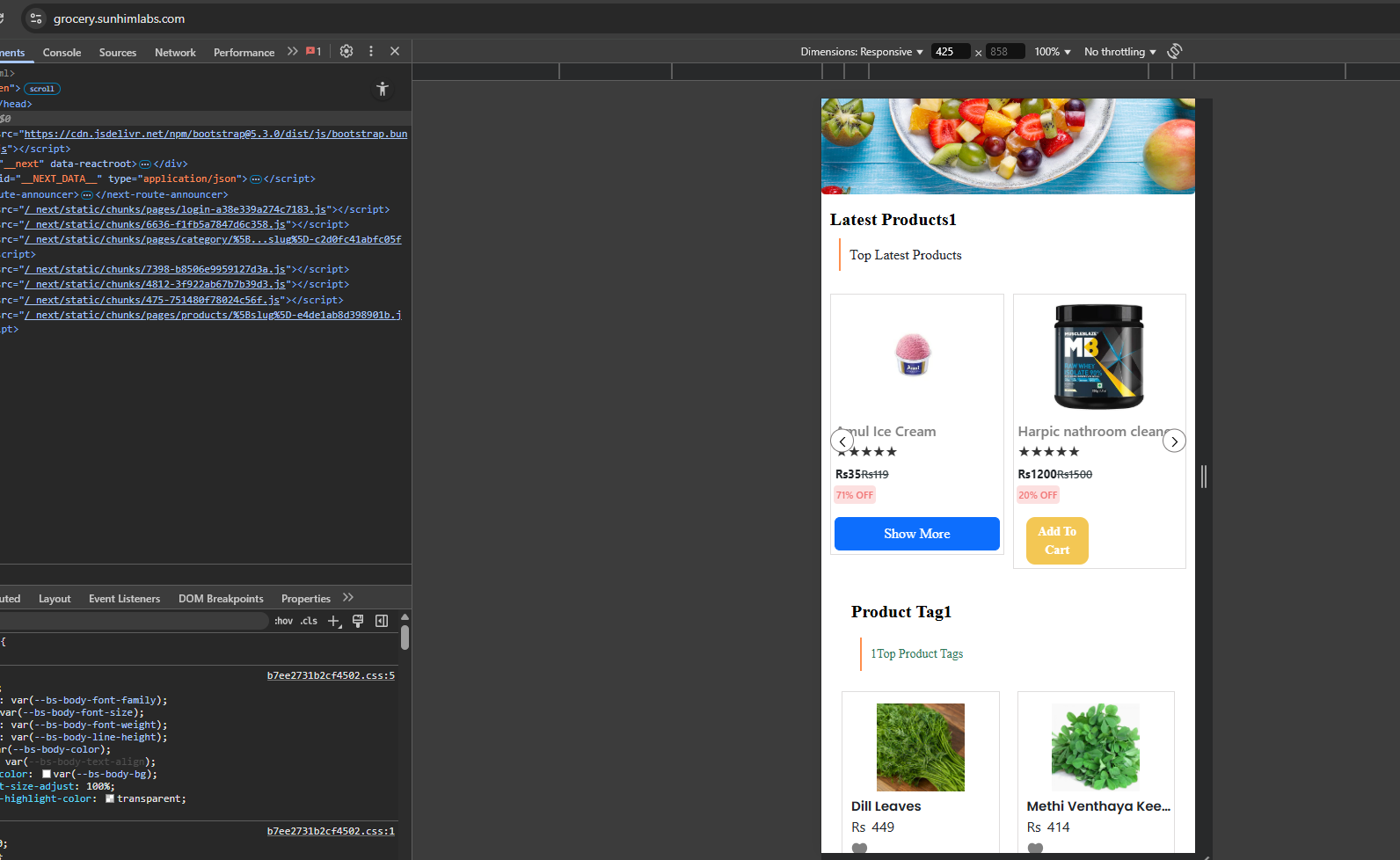Open the bootstrap CDN script link
The image size is (1400, 860).
point(215,134)
